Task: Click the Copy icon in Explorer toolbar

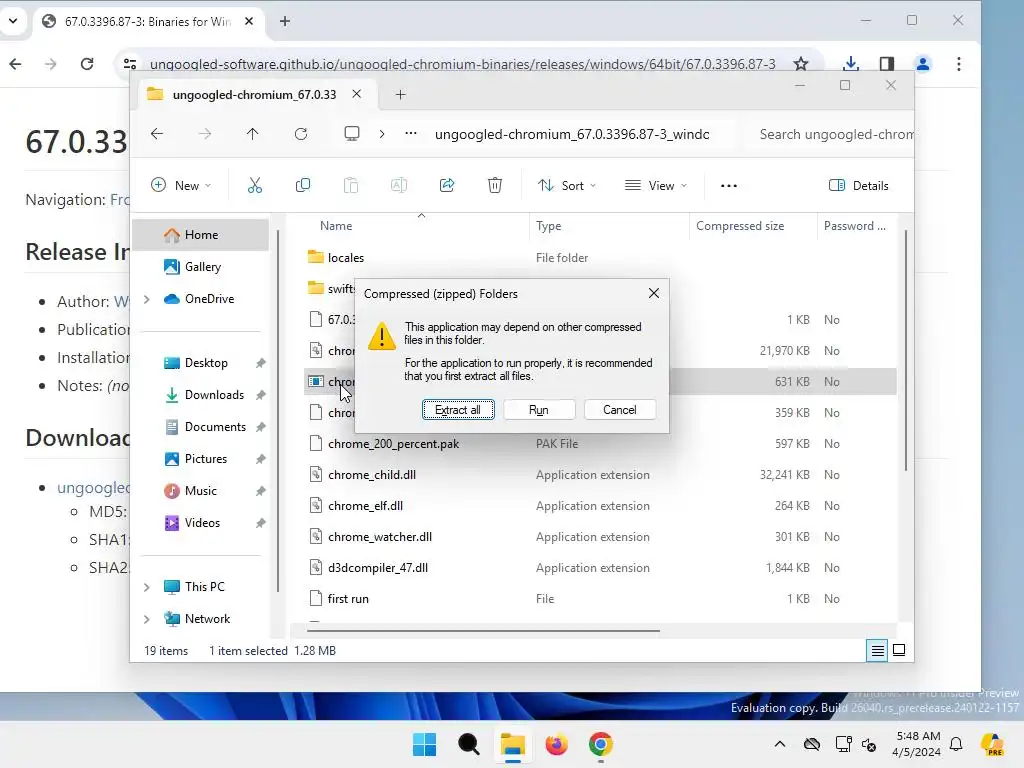Action: click(303, 185)
